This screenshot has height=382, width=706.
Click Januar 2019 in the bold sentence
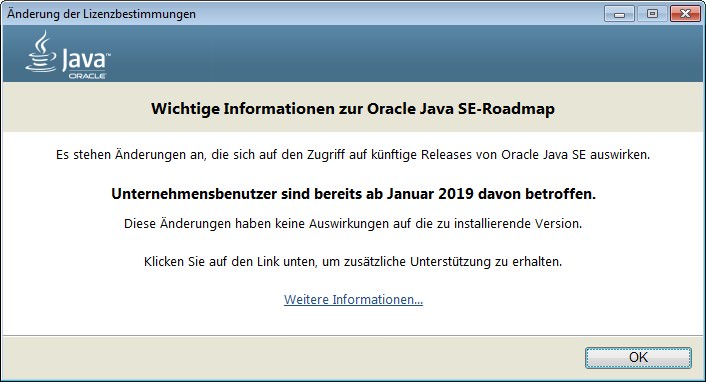click(x=430, y=194)
